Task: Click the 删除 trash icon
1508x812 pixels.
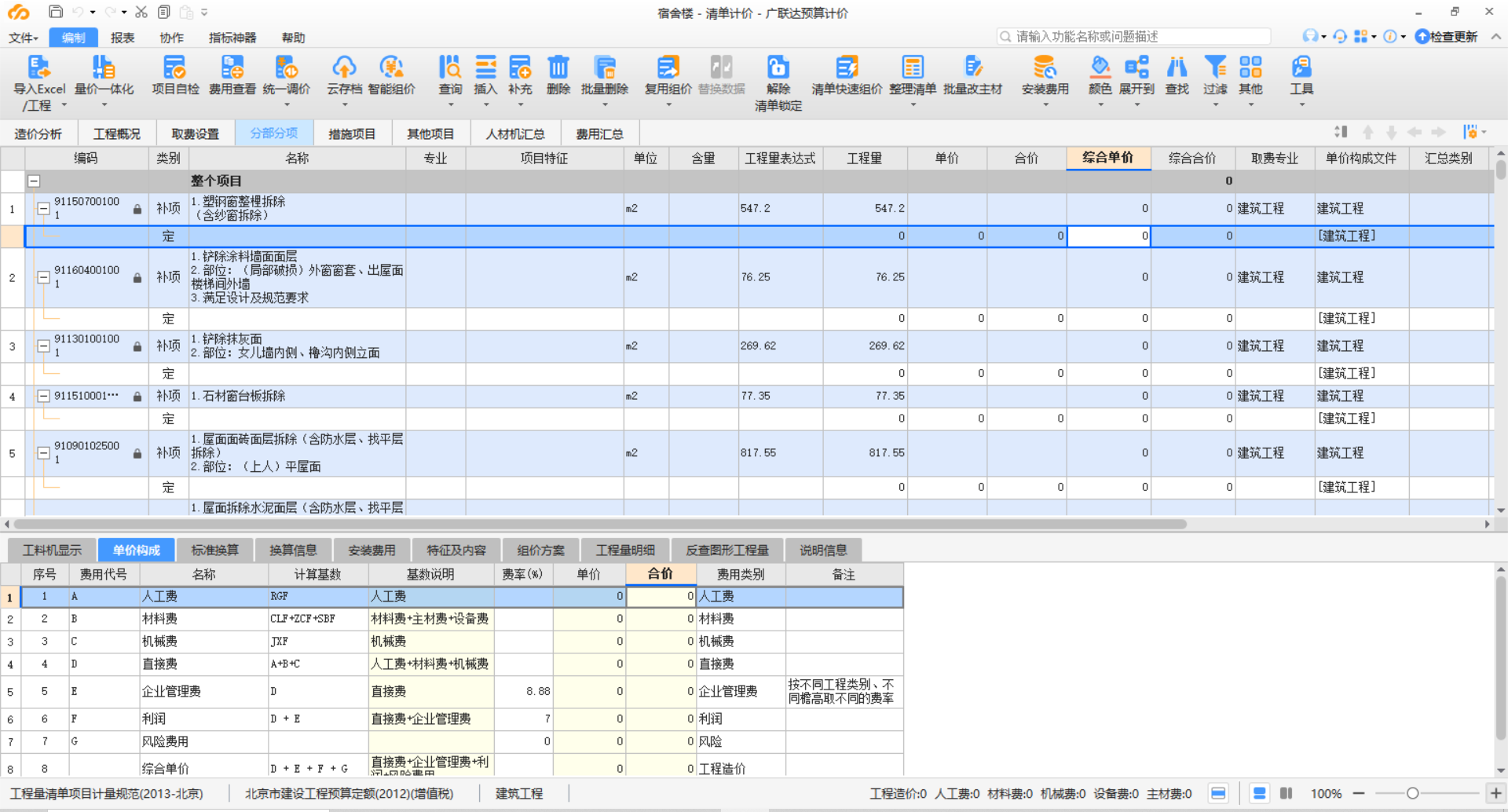Action: [558, 68]
